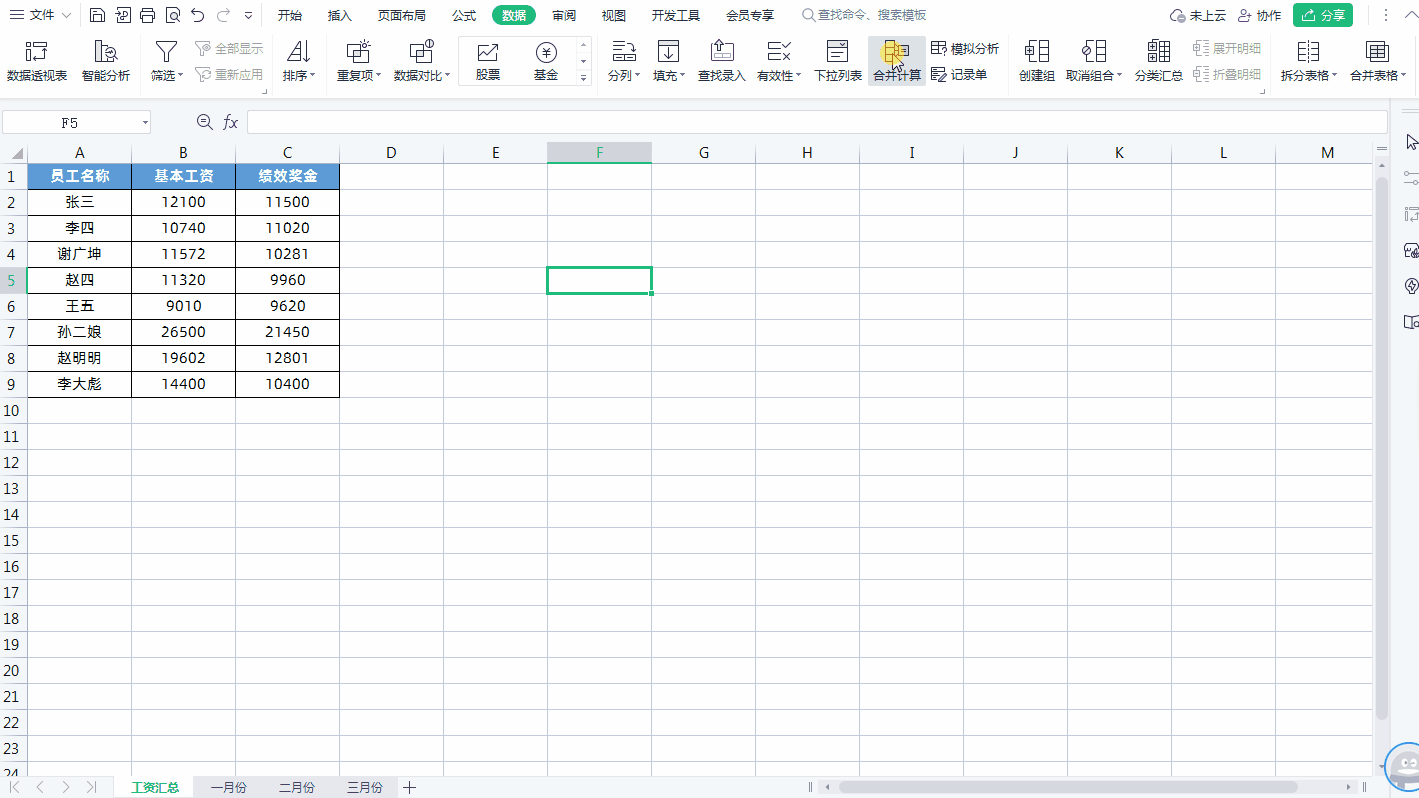The width and height of the screenshot is (1419, 798).
Task: Click 分类汇总 subtotal tool
Action: point(1159,62)
